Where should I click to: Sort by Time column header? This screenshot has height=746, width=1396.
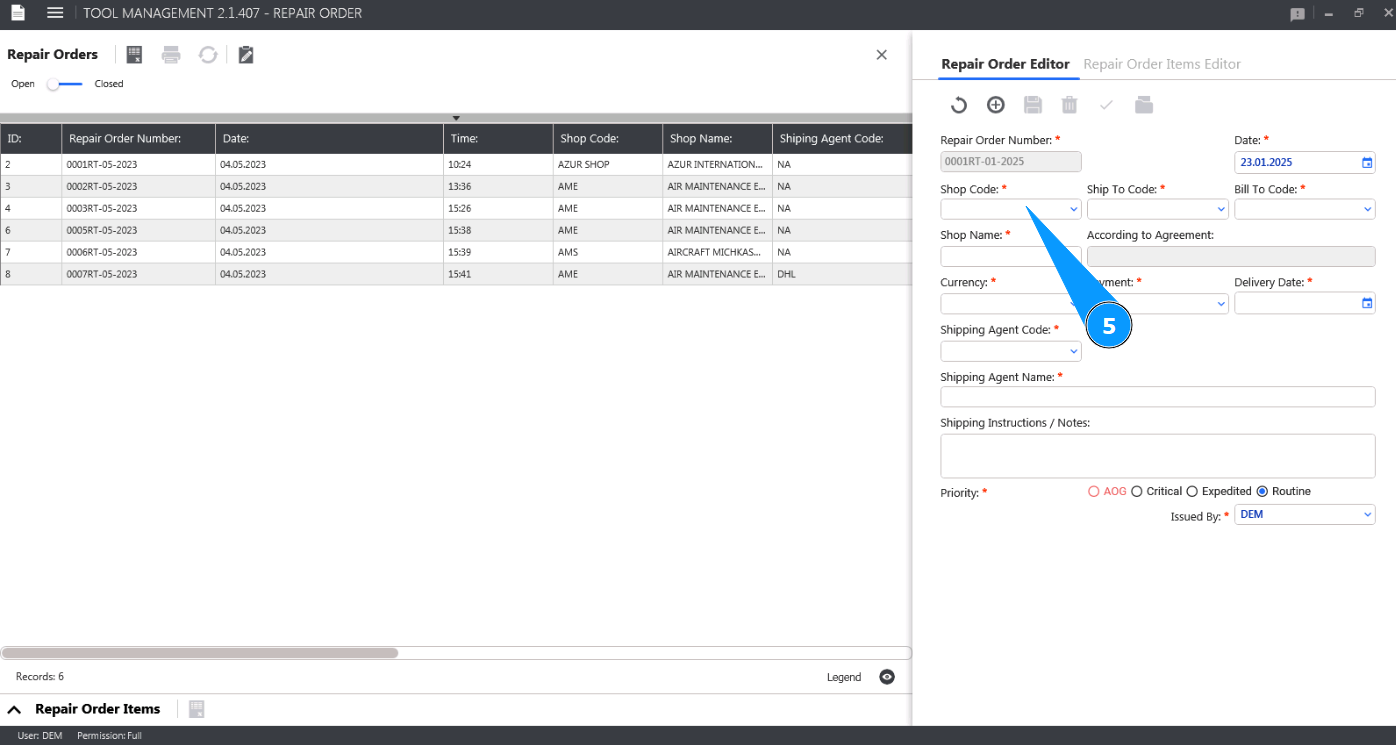coord(499,139)
